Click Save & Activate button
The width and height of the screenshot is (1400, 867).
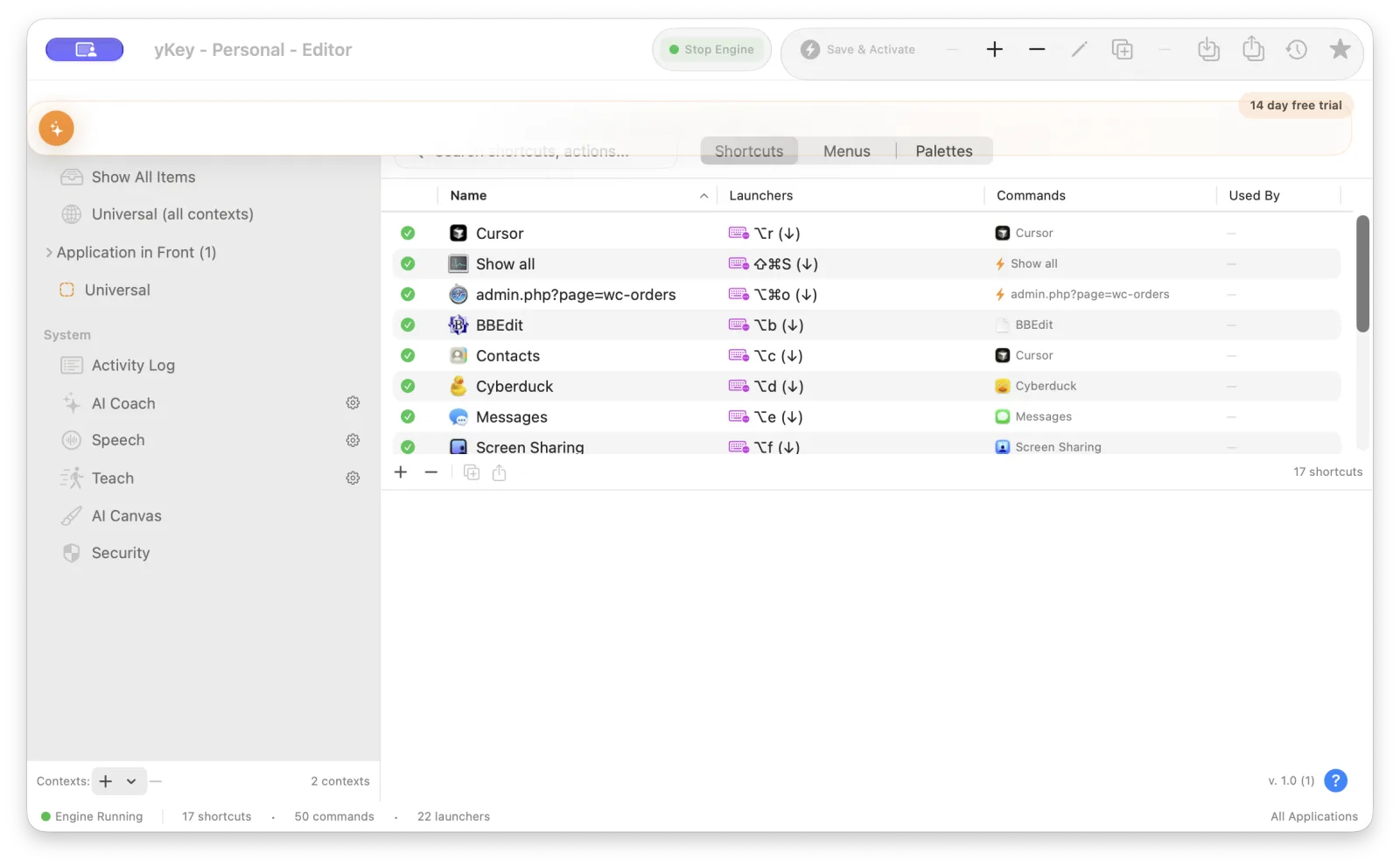click(x=858, y=50)
